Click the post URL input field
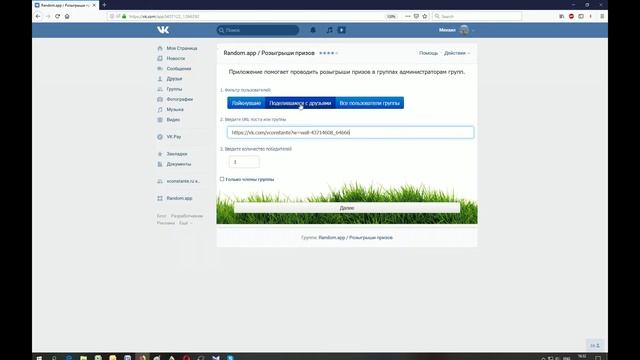The image size is (640, 360). pyautogui.click(x=350, y=132)
